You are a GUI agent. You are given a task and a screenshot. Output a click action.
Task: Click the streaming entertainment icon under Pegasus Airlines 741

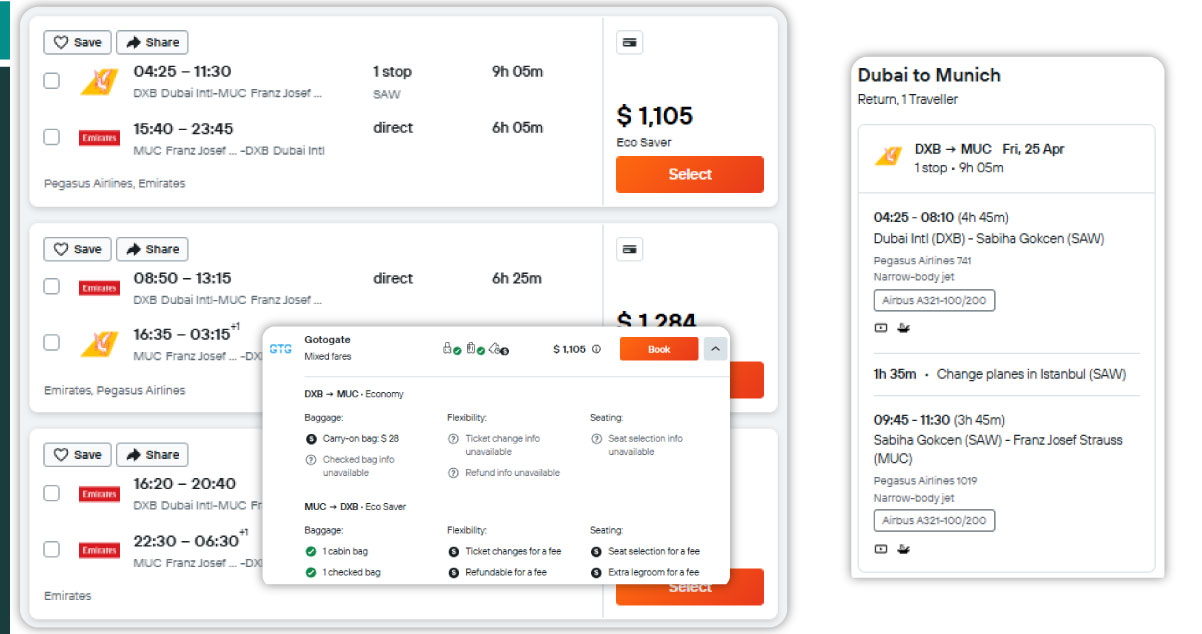coord(881,328)
